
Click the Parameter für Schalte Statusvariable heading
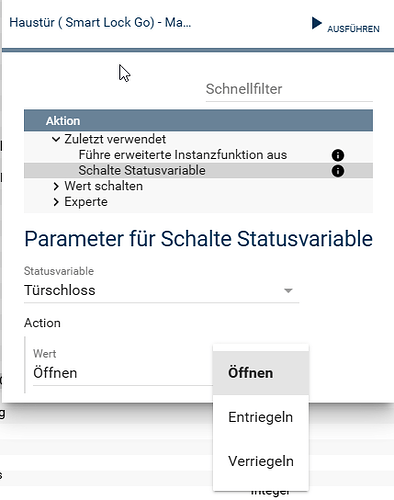198,239
